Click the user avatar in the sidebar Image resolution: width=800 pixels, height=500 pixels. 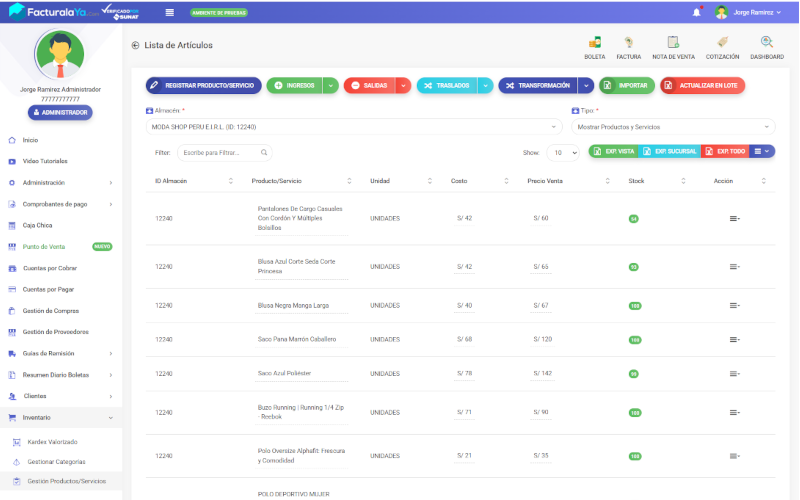[x=60, y=54]
